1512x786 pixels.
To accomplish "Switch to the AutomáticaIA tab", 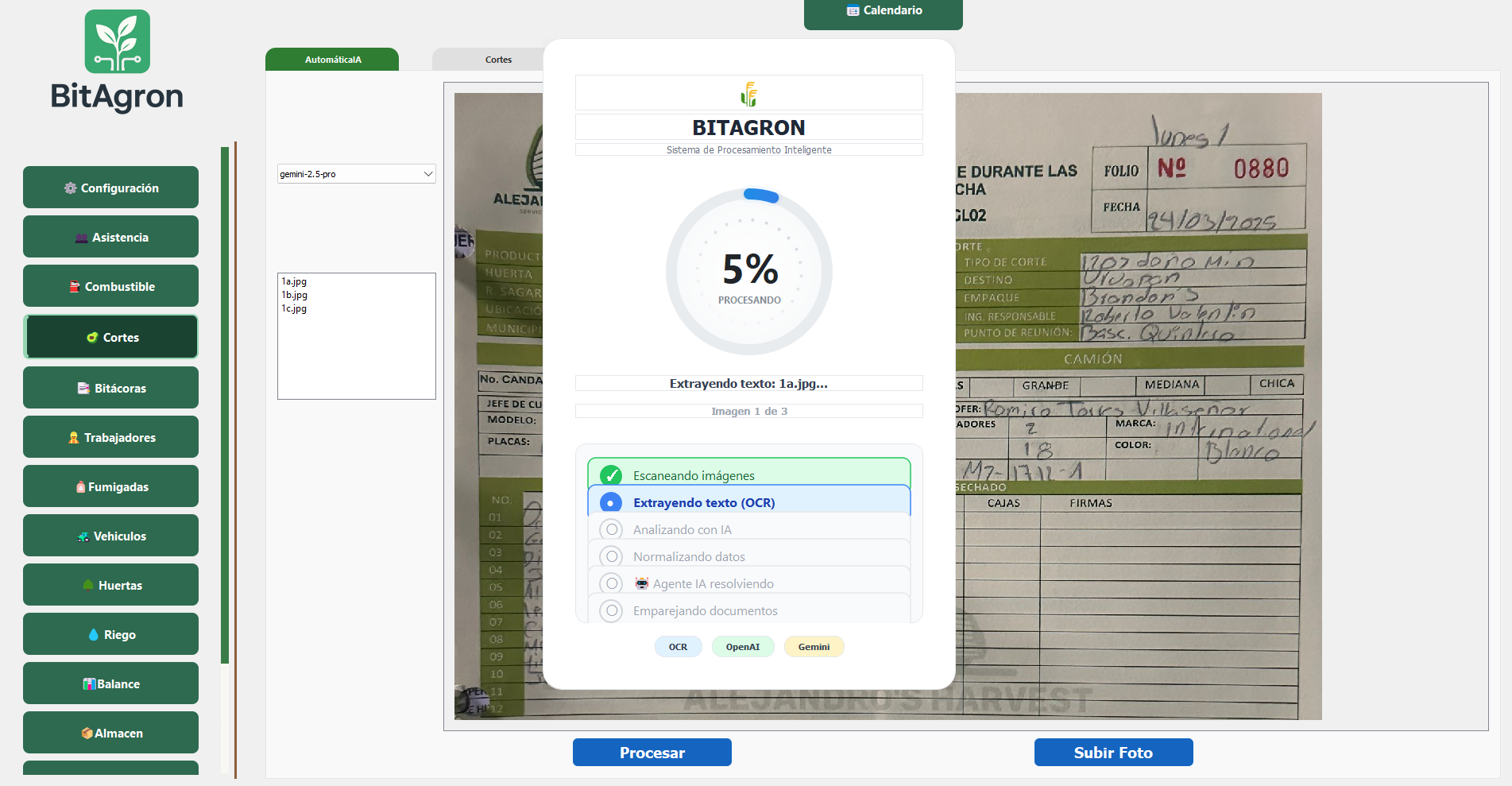I will [332, 60].
